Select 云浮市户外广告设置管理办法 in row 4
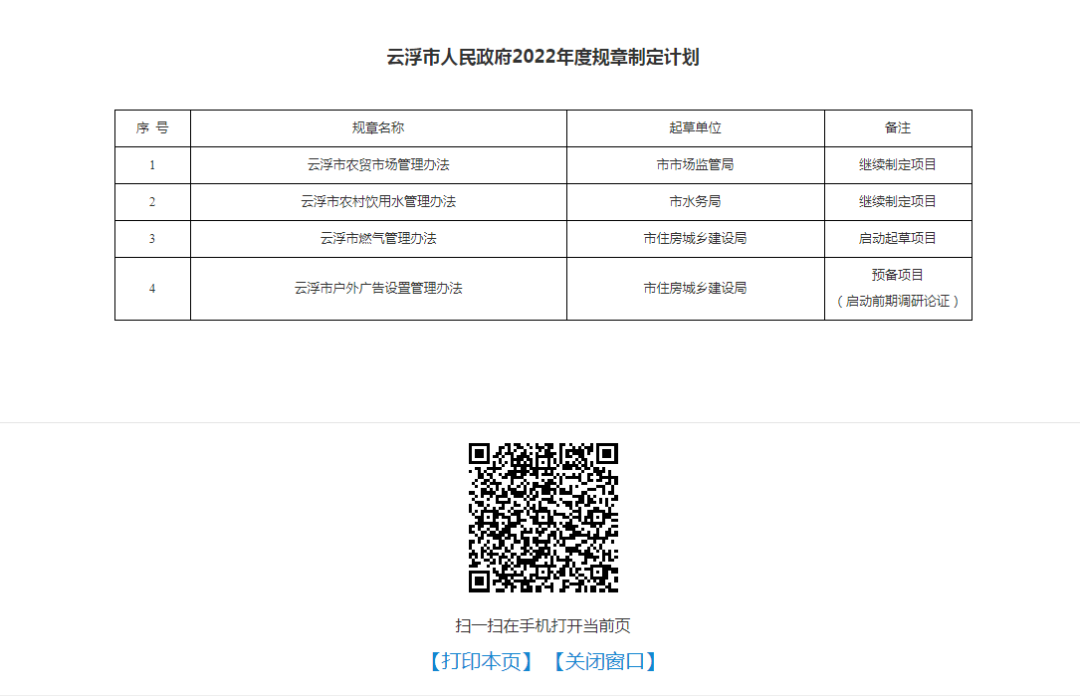Viewport: 1080px width, 700px height. click(378, 288)
